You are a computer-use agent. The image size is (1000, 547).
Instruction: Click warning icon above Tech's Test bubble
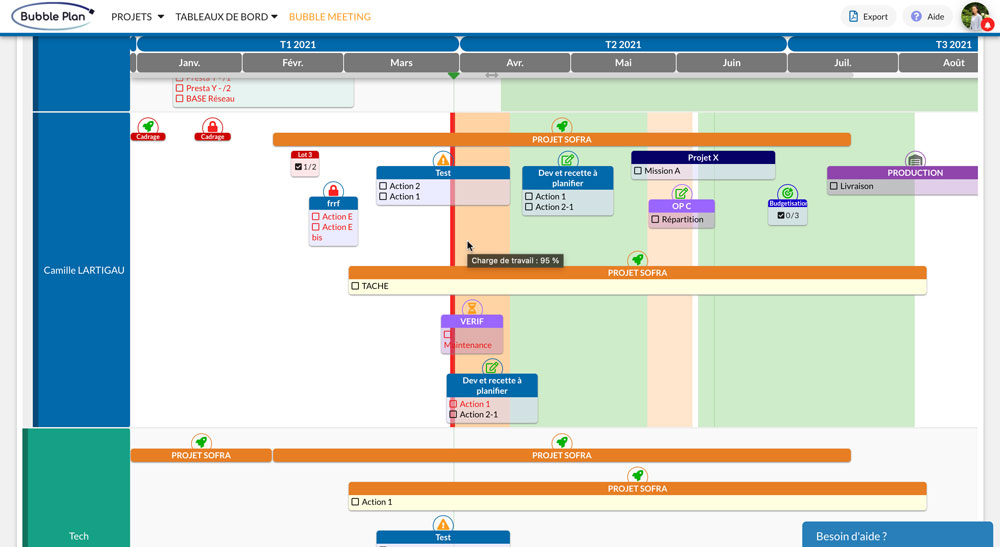443,524
